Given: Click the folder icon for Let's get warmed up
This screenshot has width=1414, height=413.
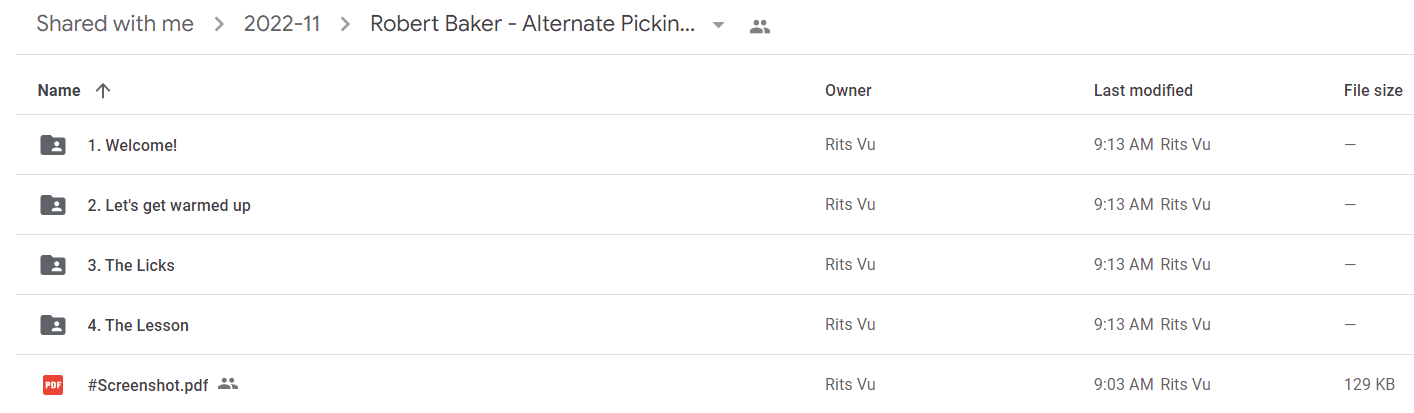Looking at the screenshot, I should click(x=53, y=205).
